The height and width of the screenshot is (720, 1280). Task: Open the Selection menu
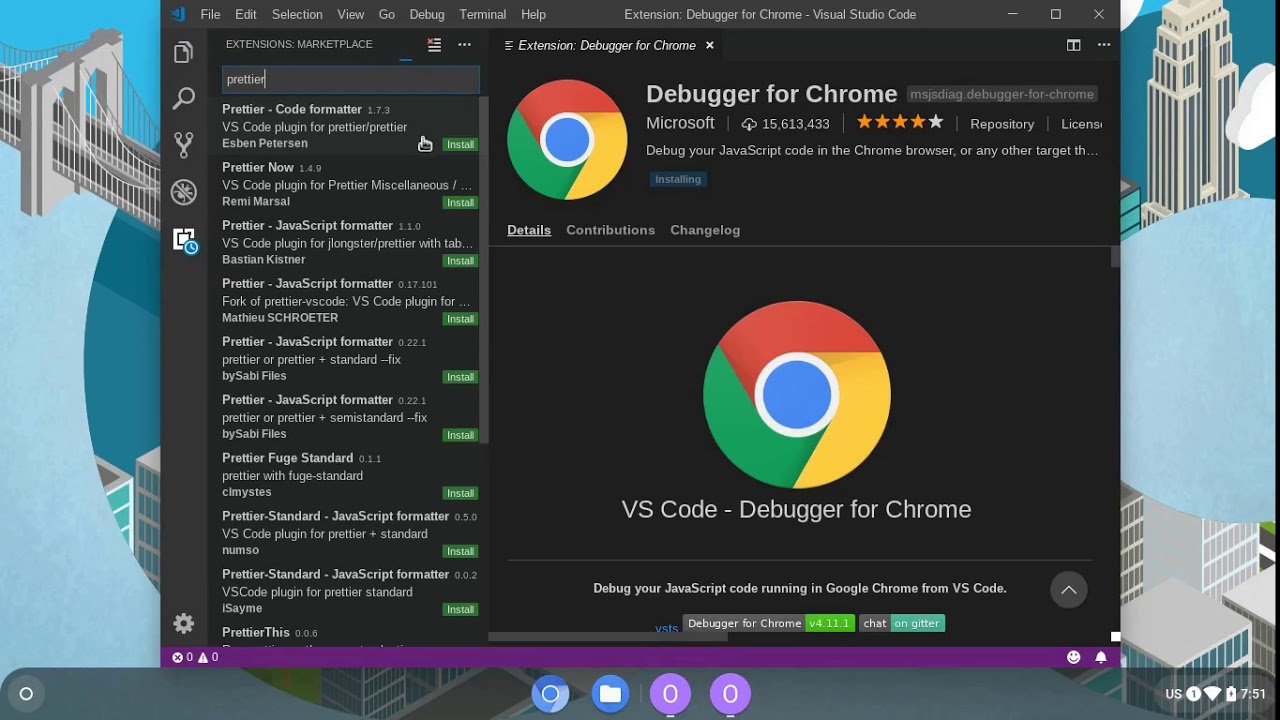(x=297, y=14)
